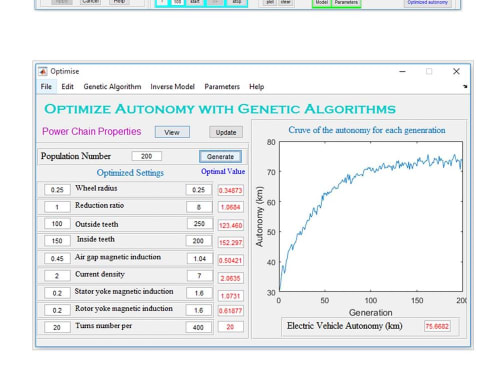Click the Electric Vehicle Autonomy value 75.6682
Viewport: 500px width, 375px height.
[x=437, y=326]
